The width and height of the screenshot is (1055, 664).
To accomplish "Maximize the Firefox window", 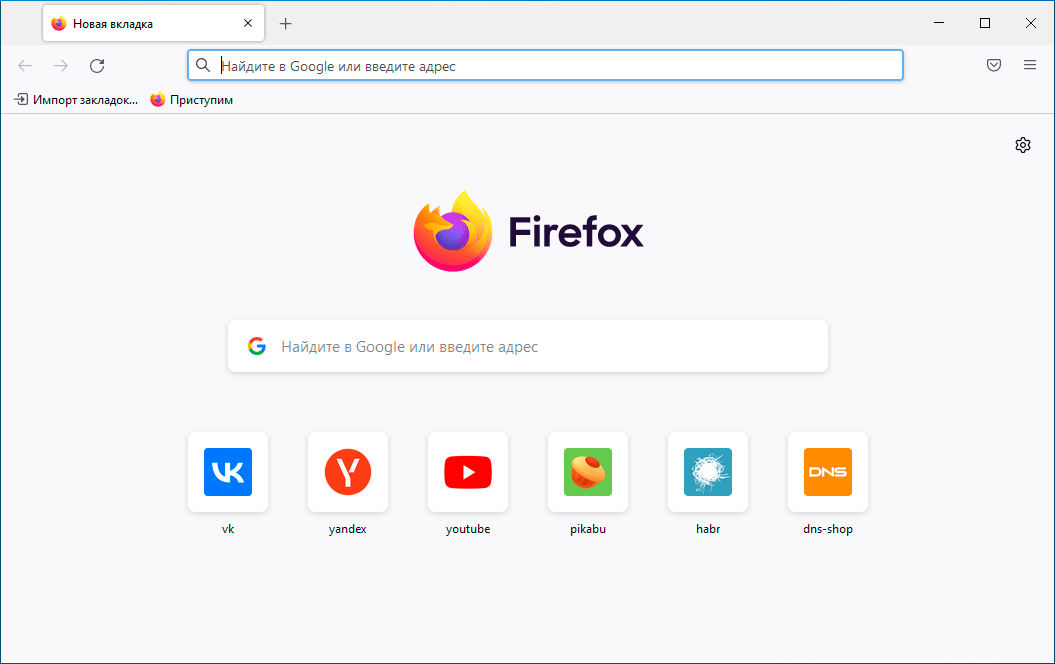I will (985, 23).
